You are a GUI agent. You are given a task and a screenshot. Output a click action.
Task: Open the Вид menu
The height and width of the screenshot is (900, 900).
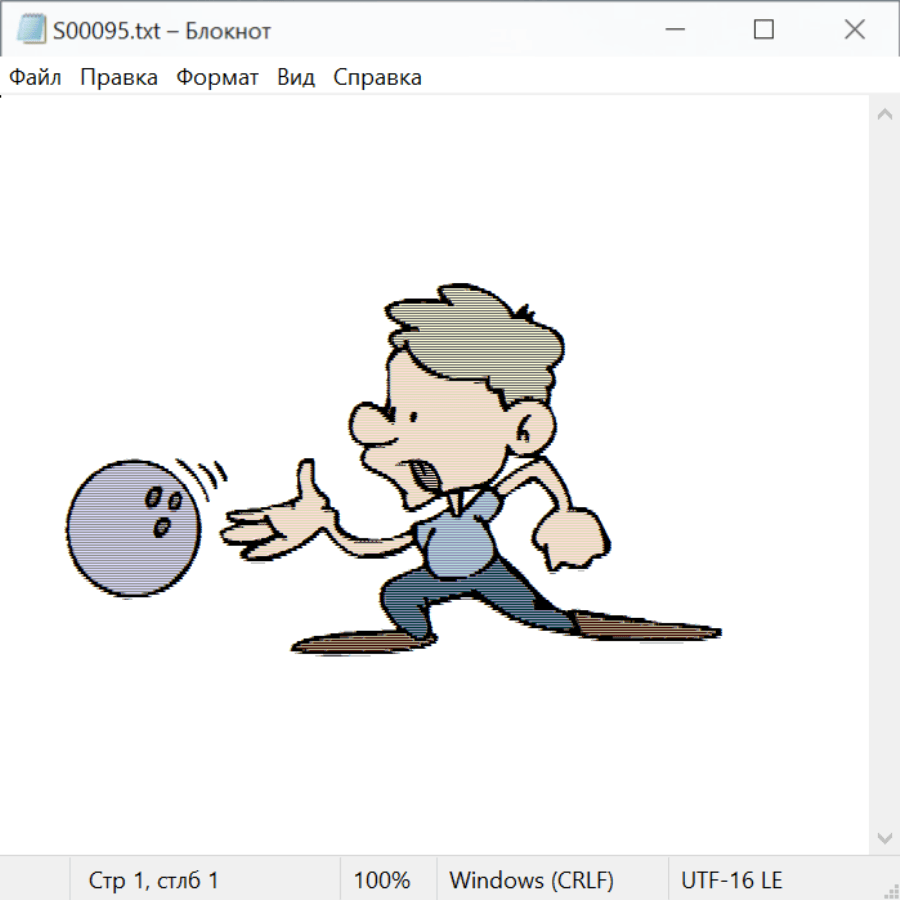tap(295, 77)
